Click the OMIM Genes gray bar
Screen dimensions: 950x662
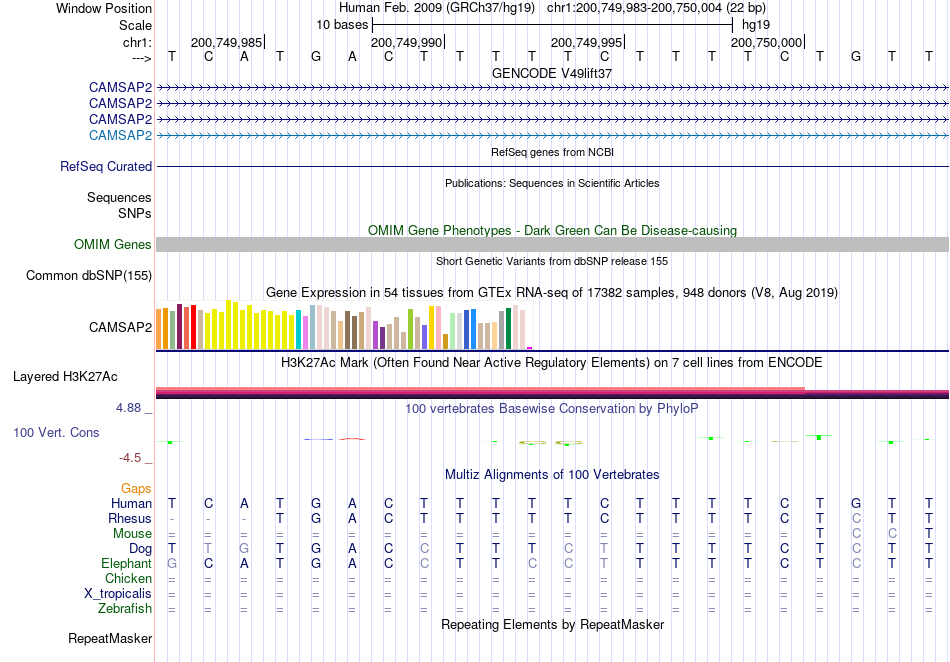coord(552,245)
